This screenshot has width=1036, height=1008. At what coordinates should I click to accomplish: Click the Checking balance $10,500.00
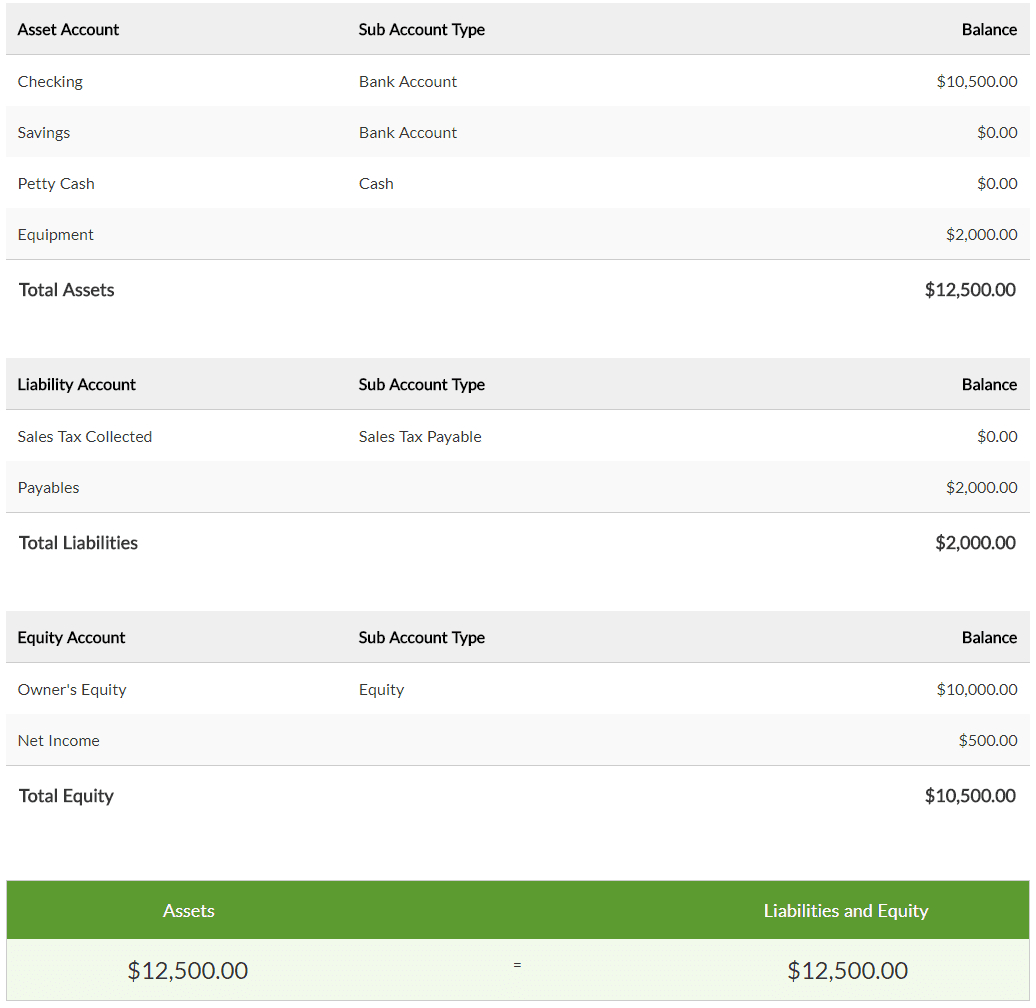976,82
